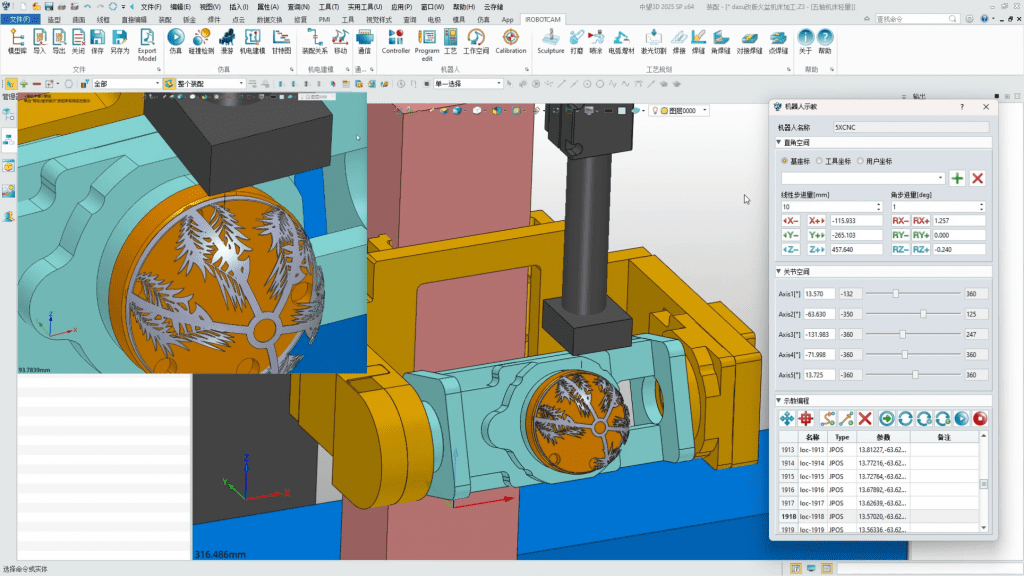Screen dimensions: 1024x576
Task: Open the IROBOTCAM ribbon tab
Action: [543, 19]
